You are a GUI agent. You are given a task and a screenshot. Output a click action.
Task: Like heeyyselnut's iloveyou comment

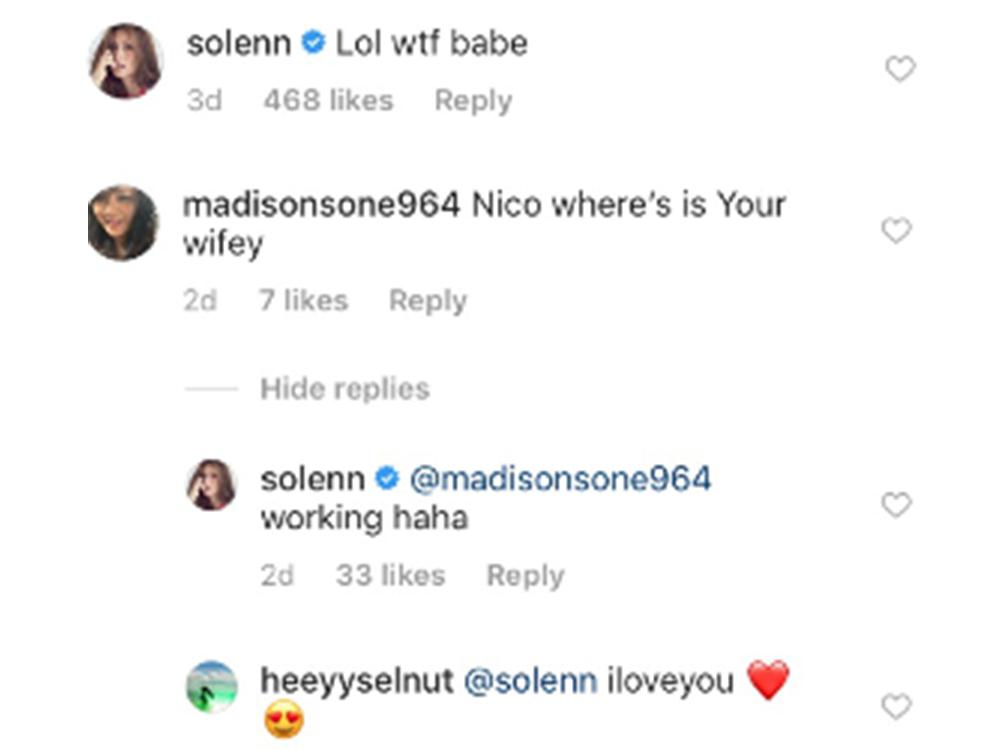[x=896, y=707]
